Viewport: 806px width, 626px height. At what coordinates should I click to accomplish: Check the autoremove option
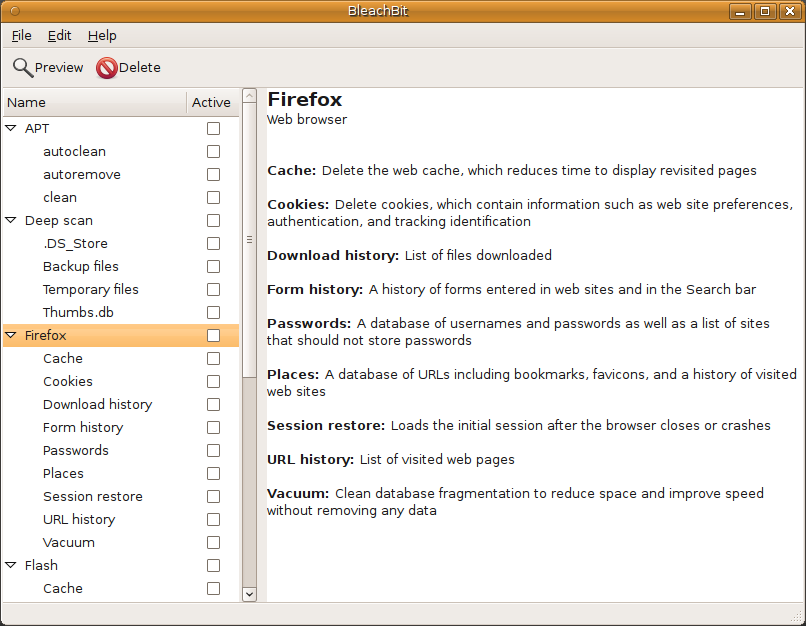pos(213,174)
